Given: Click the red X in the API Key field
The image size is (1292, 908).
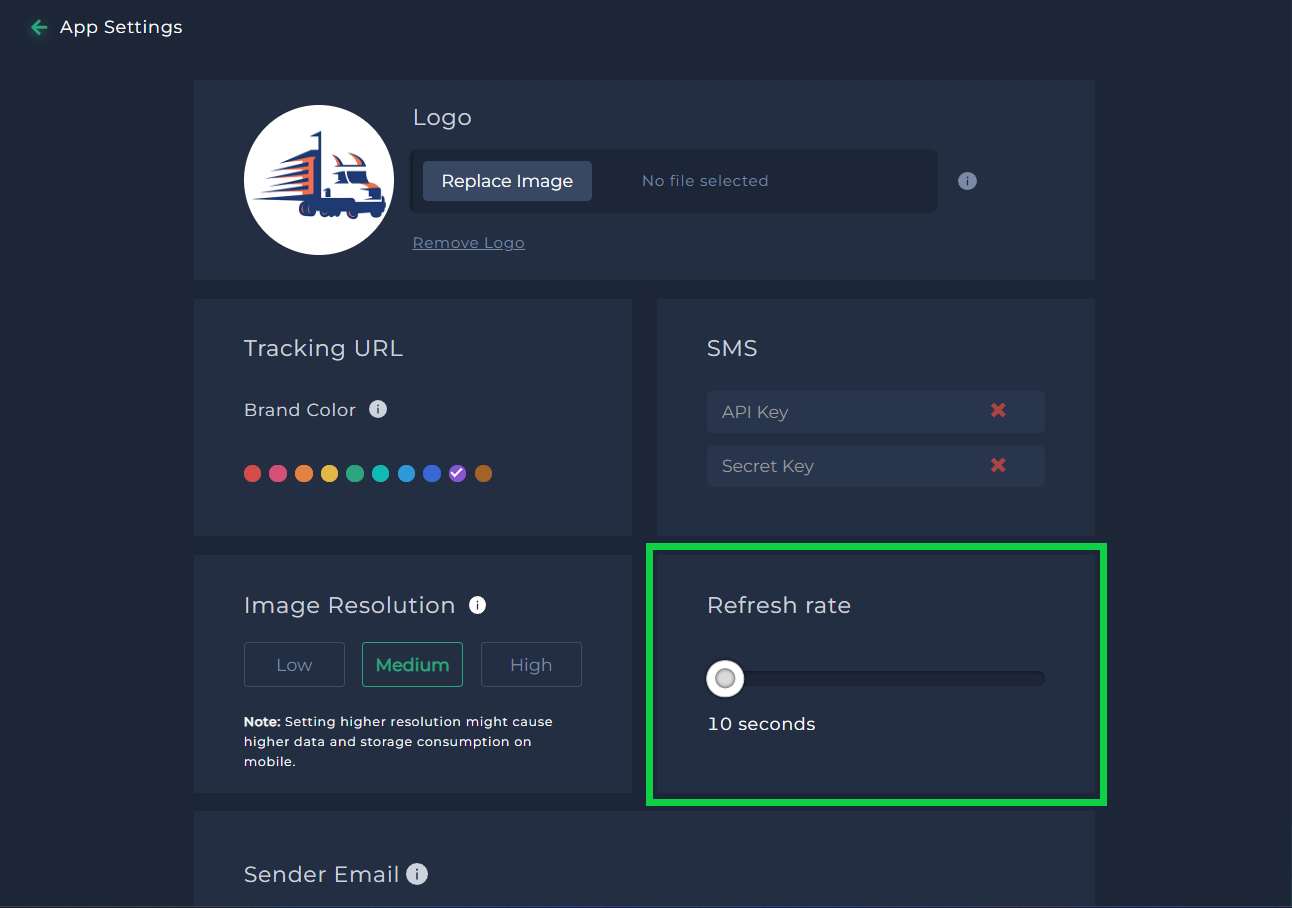Looking at the screenshot, I should coord(998,411).
